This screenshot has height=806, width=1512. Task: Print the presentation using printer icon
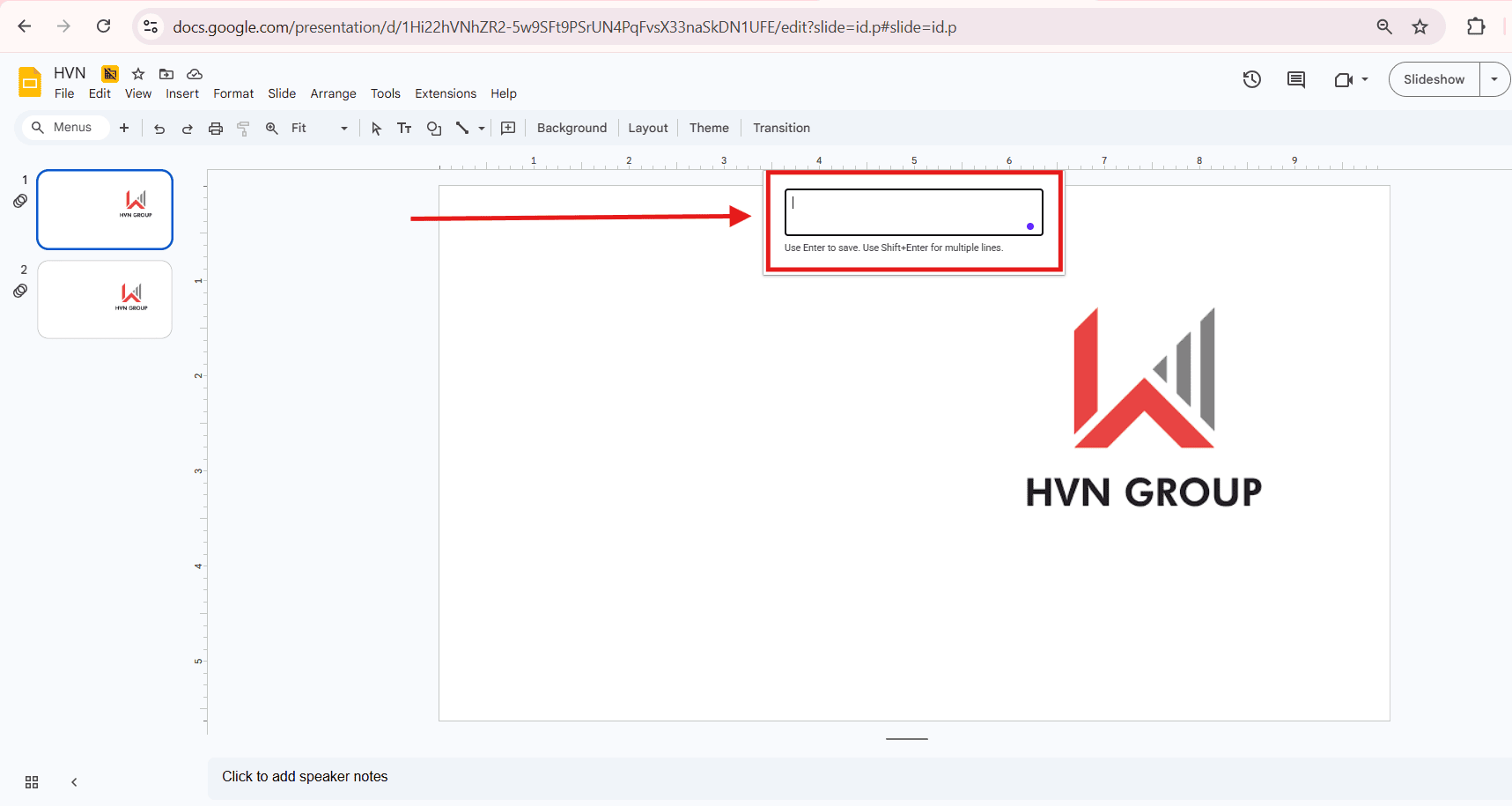tap(215, 129)
